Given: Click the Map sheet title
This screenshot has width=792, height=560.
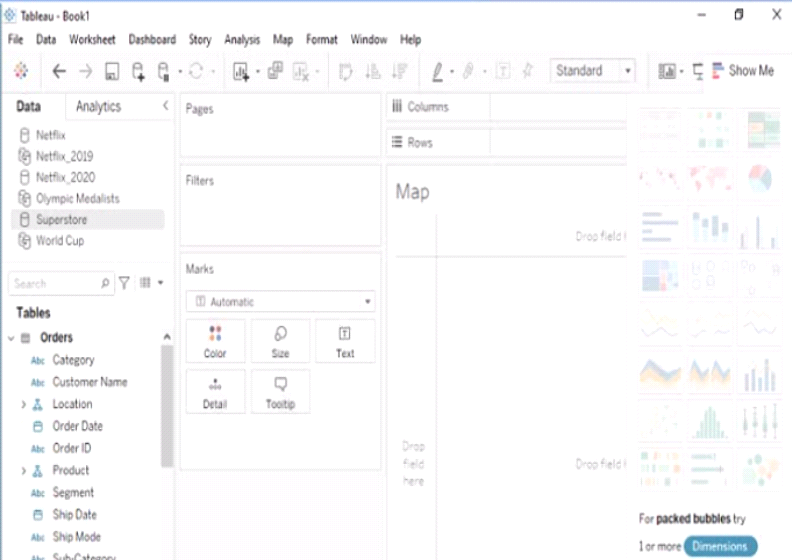Looking at the screenshot, I should [x=412, y=192].
